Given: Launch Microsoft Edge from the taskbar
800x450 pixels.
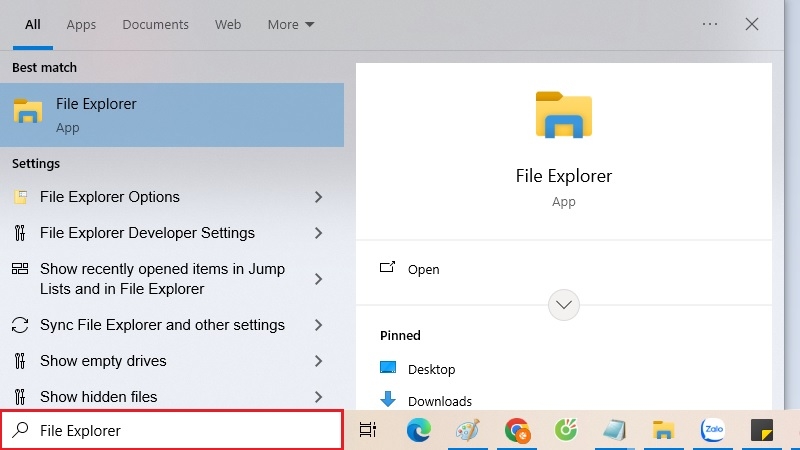Looking at the screenshot, I should pyautogui.click(x=419, y=430).
